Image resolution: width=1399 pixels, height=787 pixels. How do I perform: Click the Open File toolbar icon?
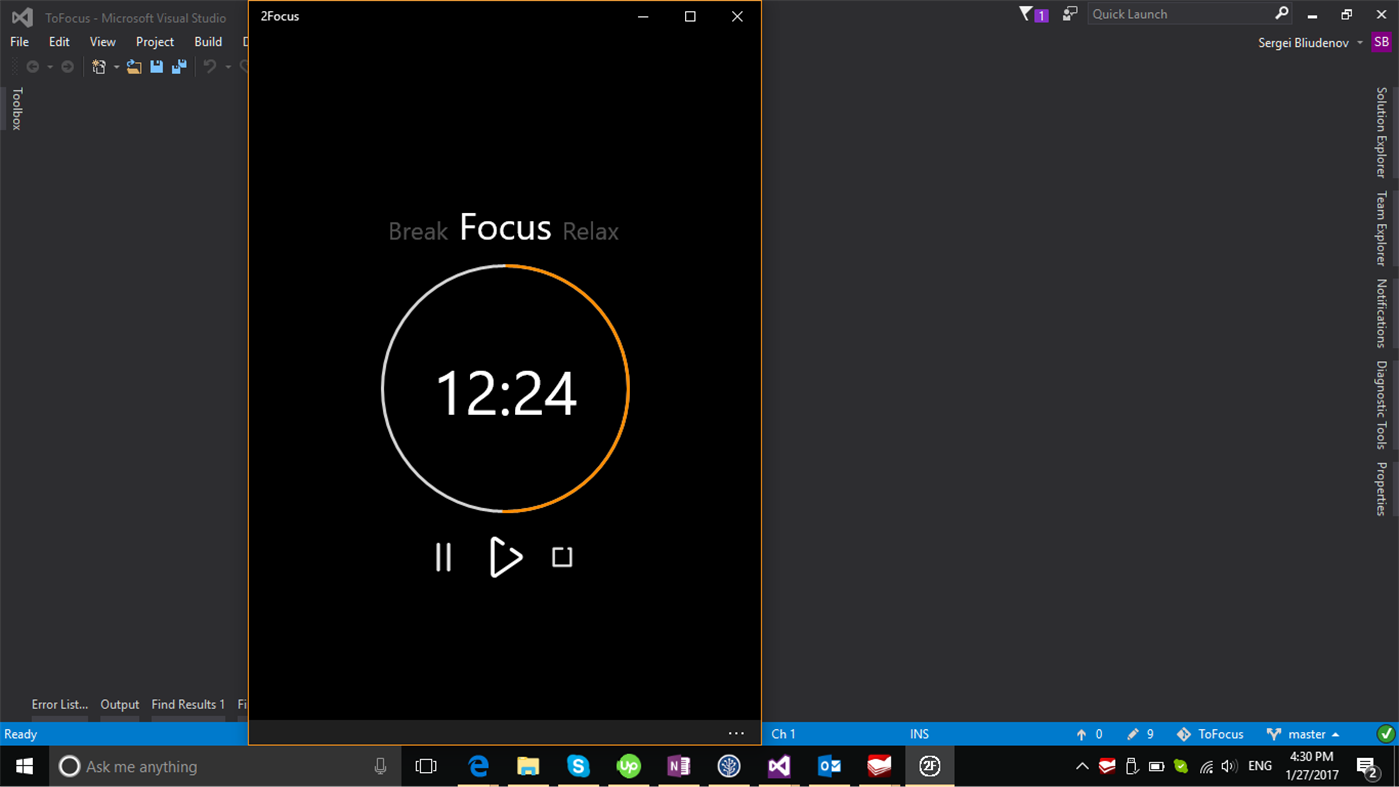coord(134,66)
